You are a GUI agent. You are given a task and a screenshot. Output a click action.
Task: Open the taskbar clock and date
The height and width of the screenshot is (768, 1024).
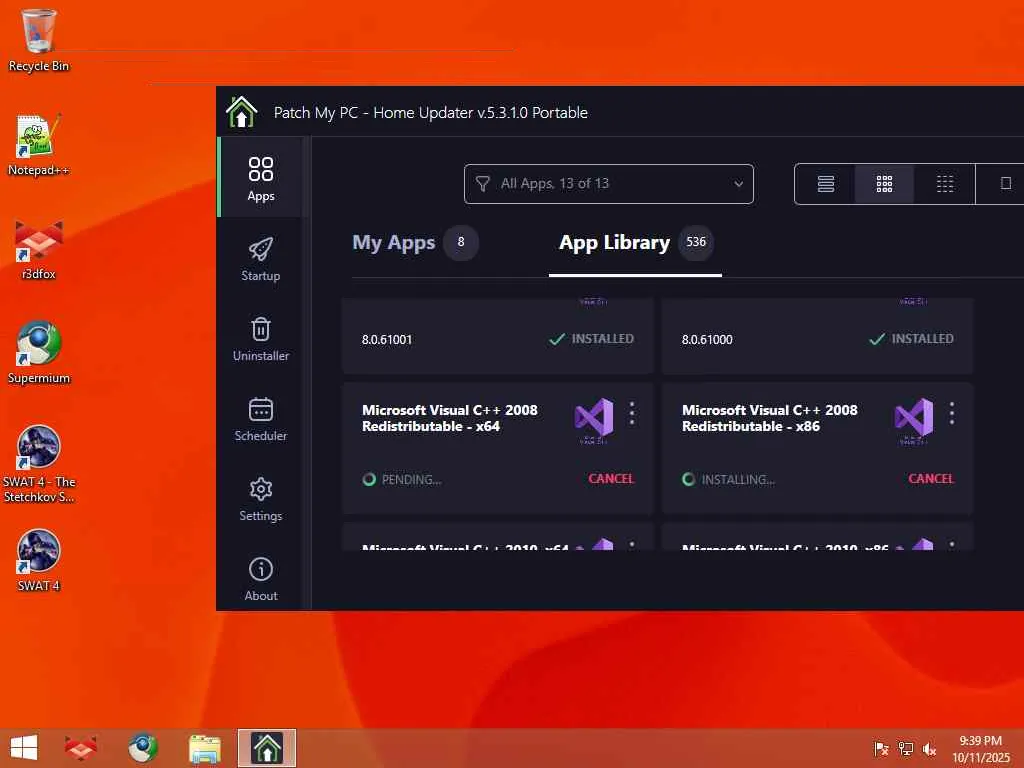point(980,749)
